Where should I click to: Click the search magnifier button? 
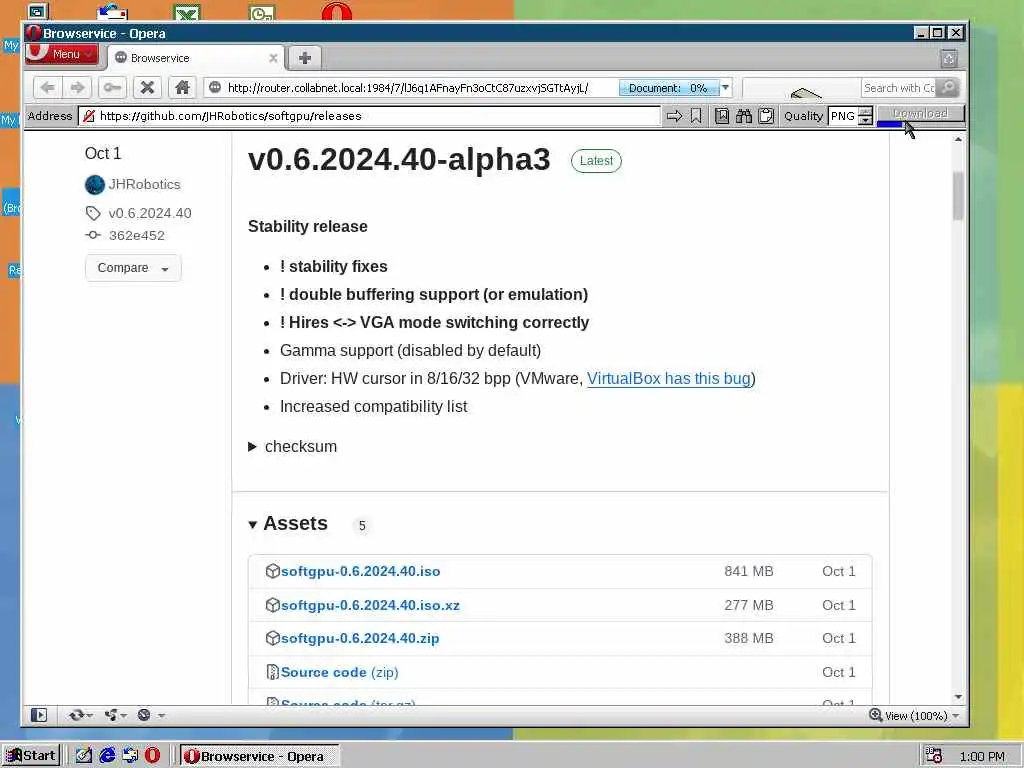(x=948, y=88)
